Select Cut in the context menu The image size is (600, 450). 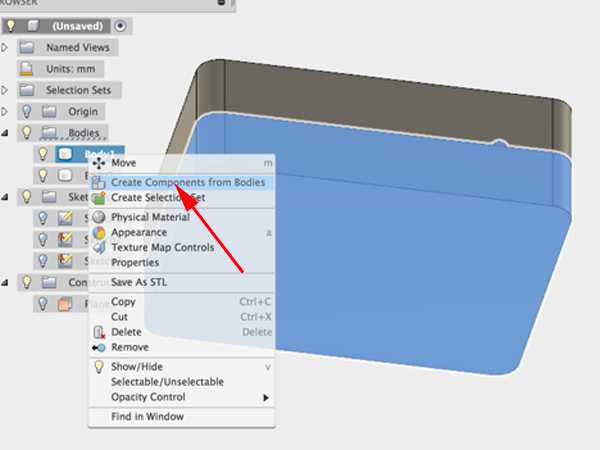tap(181, 317)
